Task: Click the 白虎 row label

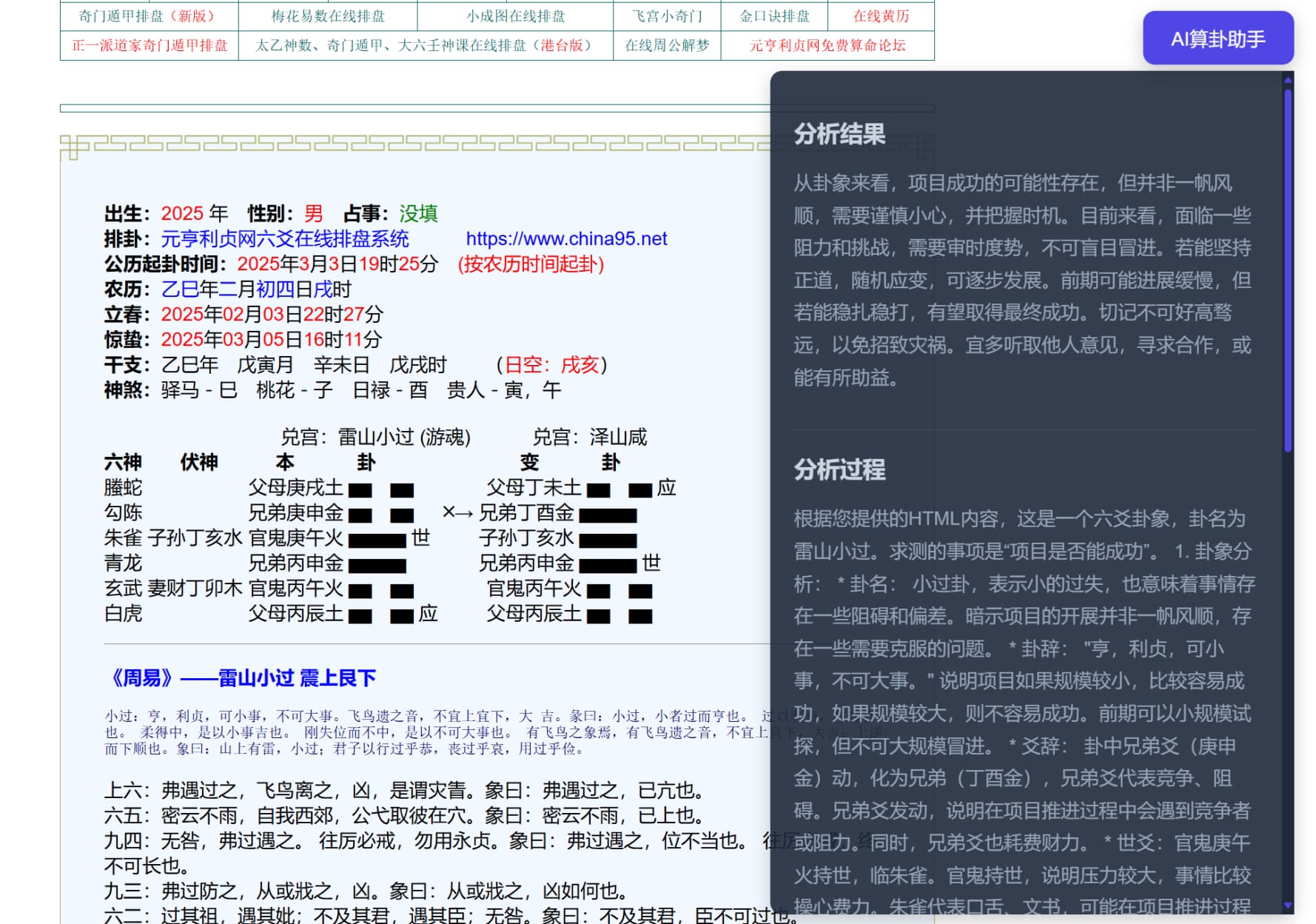Action: (123, 613)
